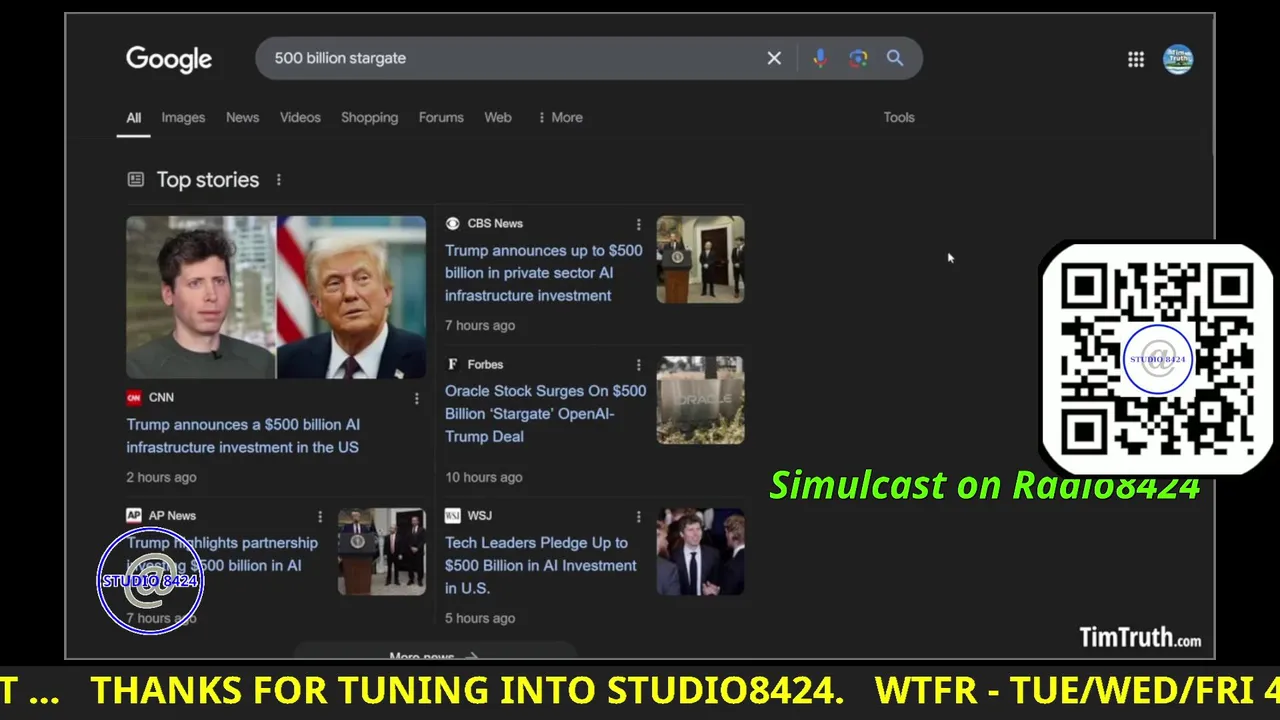Open WSJ headline Tech Leaders Pledge Up to $500 Billion

[x=541, y=565]
